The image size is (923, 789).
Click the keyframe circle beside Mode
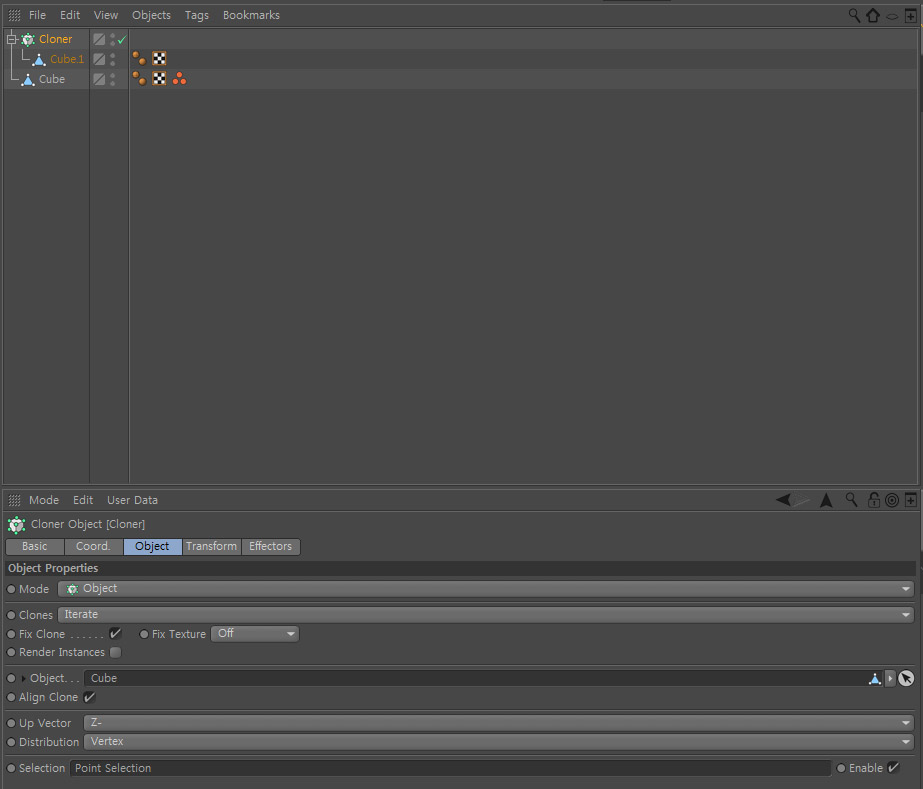click(x=11, y=589)
